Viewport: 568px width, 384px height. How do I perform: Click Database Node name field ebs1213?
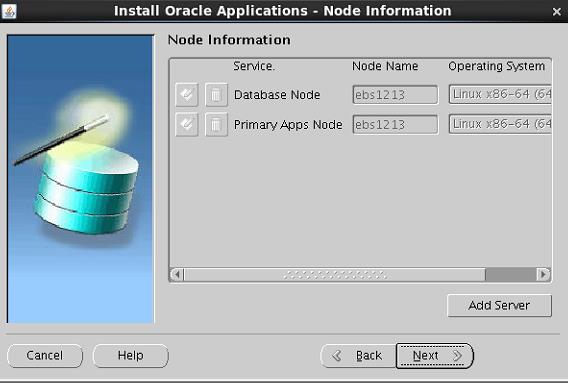(395, 95)
